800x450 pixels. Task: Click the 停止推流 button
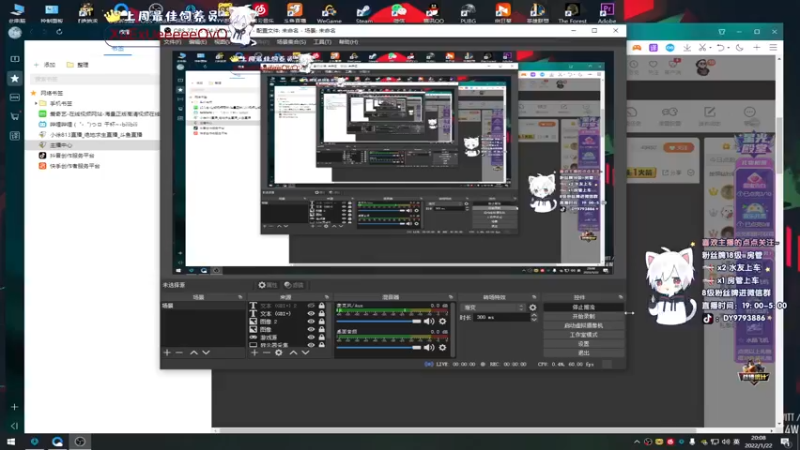pyautogui.click(x=584, y=307)
